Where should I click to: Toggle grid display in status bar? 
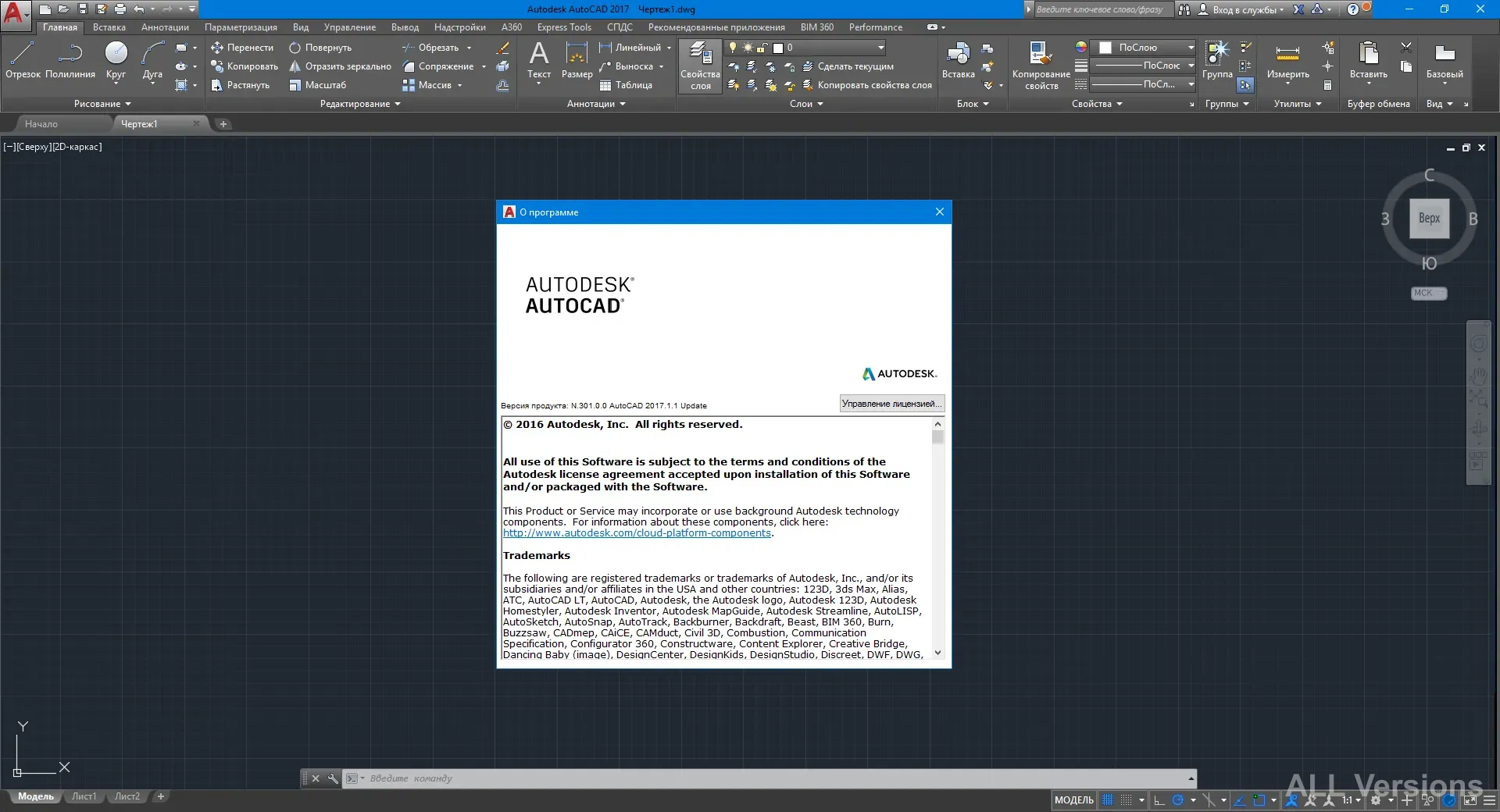pos(1108,800)
